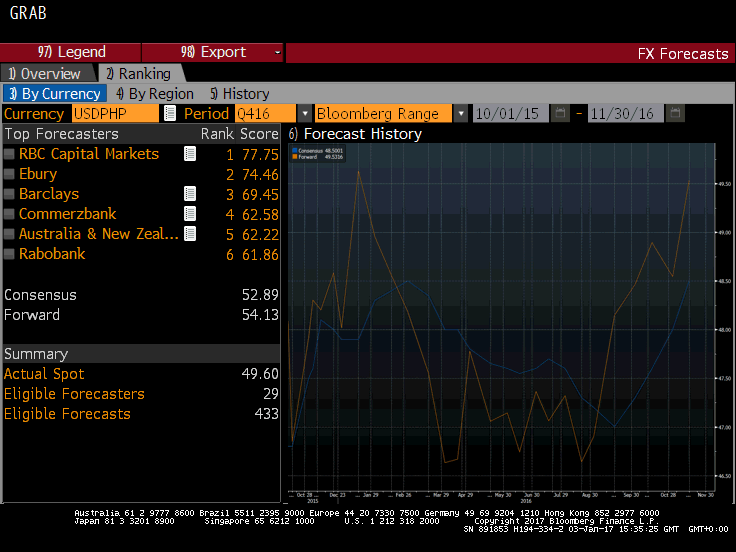Open document icon beside Commerzbank
Screen dimensions: 736x552
tap(190, 214)
